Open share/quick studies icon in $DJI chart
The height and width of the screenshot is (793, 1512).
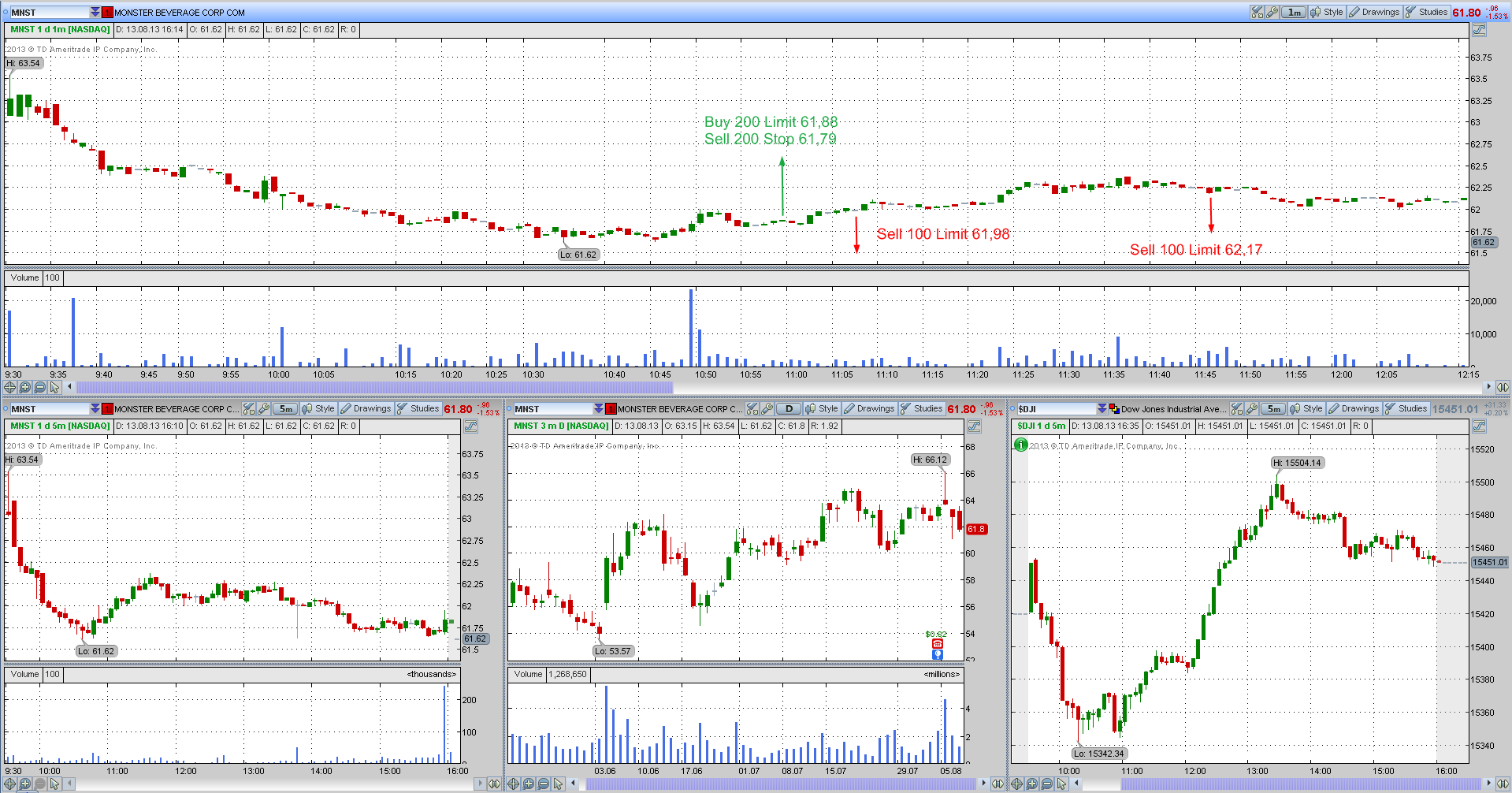[x=1237, y=409]
